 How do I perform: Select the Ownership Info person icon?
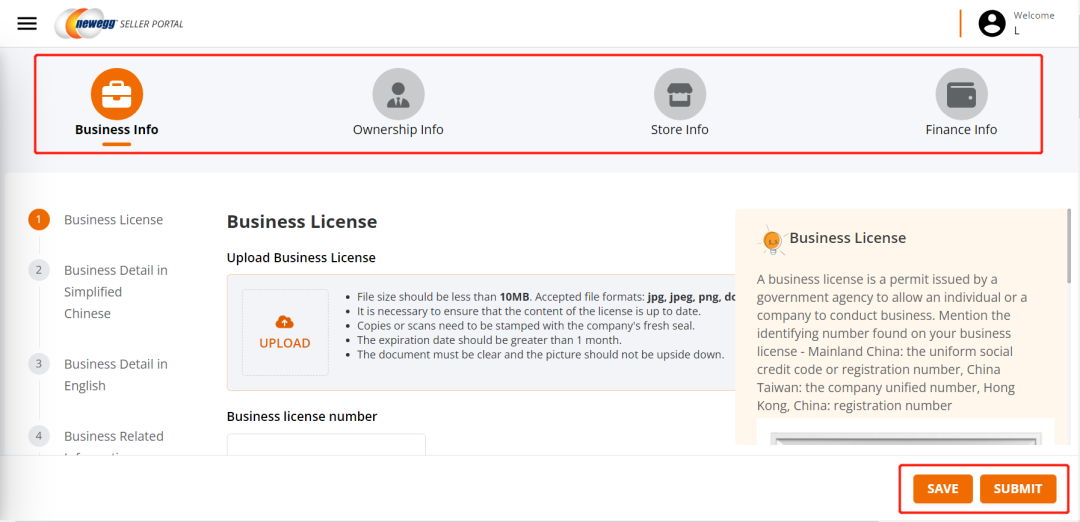pos(398,94)
